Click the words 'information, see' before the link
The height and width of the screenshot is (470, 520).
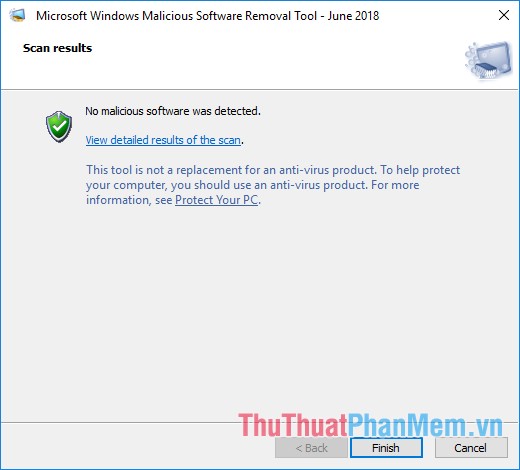(129, 200)
